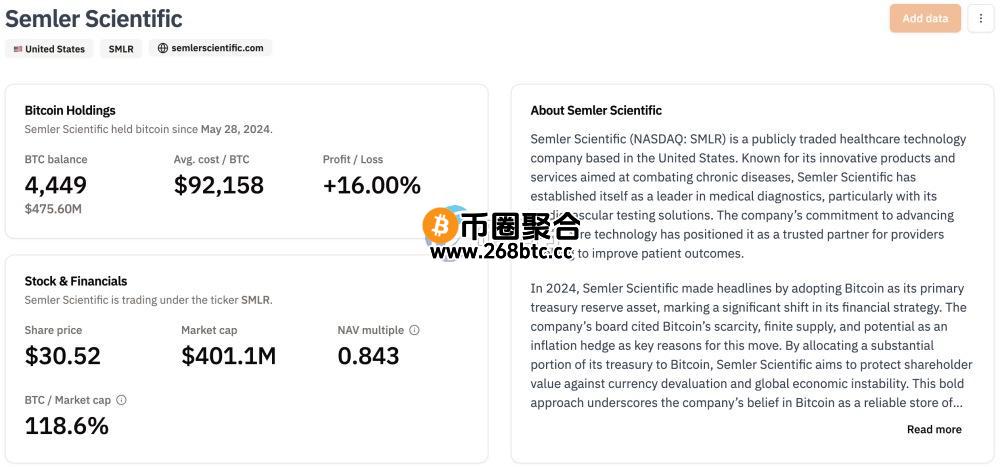Click the Avg. cost / BTC value $92,158

click(219, 185)
